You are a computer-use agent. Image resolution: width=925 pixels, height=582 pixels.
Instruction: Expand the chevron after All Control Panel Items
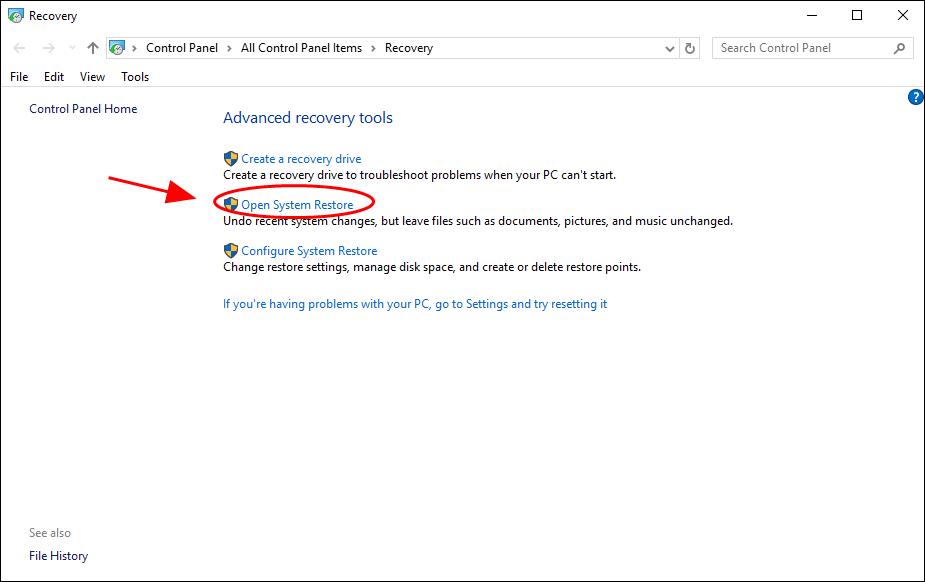pos(374,48)
